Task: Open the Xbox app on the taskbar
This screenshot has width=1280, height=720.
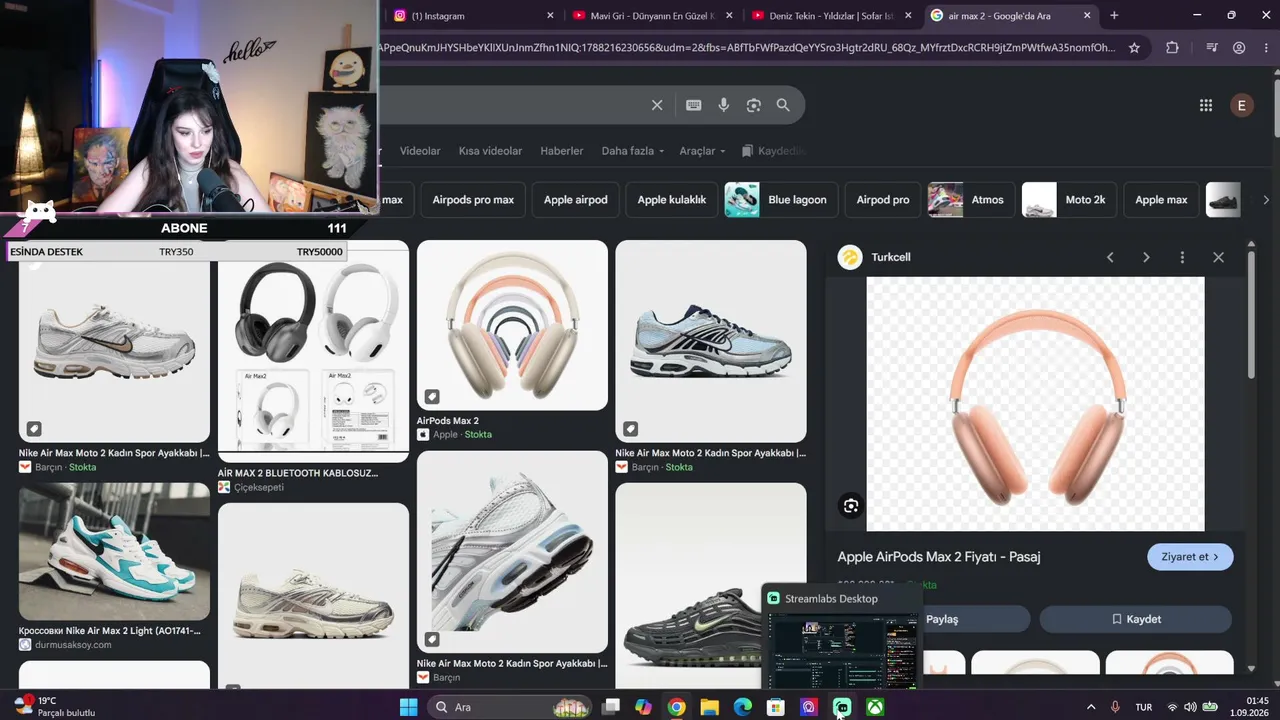Action: 875,707
